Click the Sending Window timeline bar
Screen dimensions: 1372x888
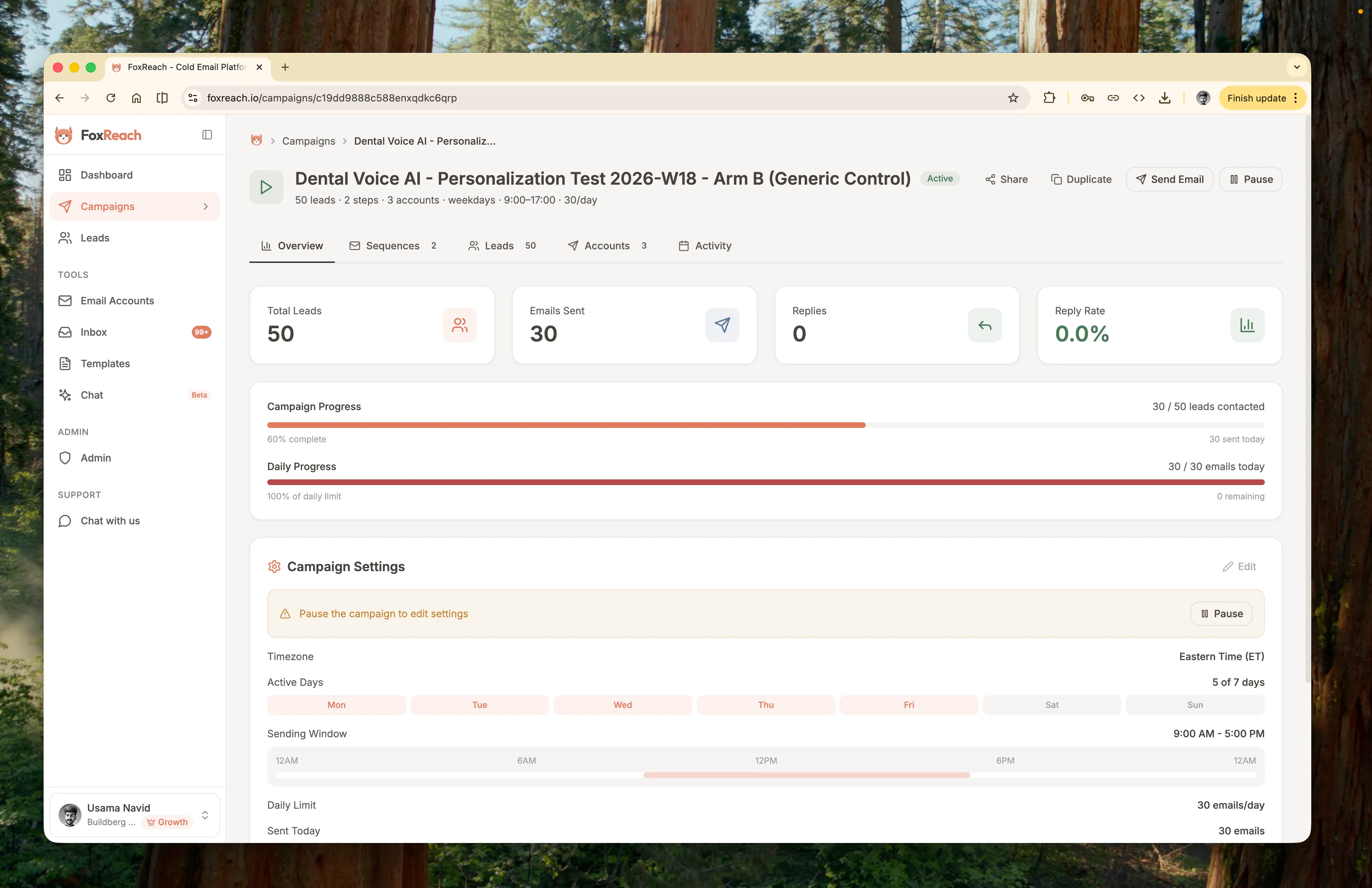pyautogui.click(x=766, y=775)
